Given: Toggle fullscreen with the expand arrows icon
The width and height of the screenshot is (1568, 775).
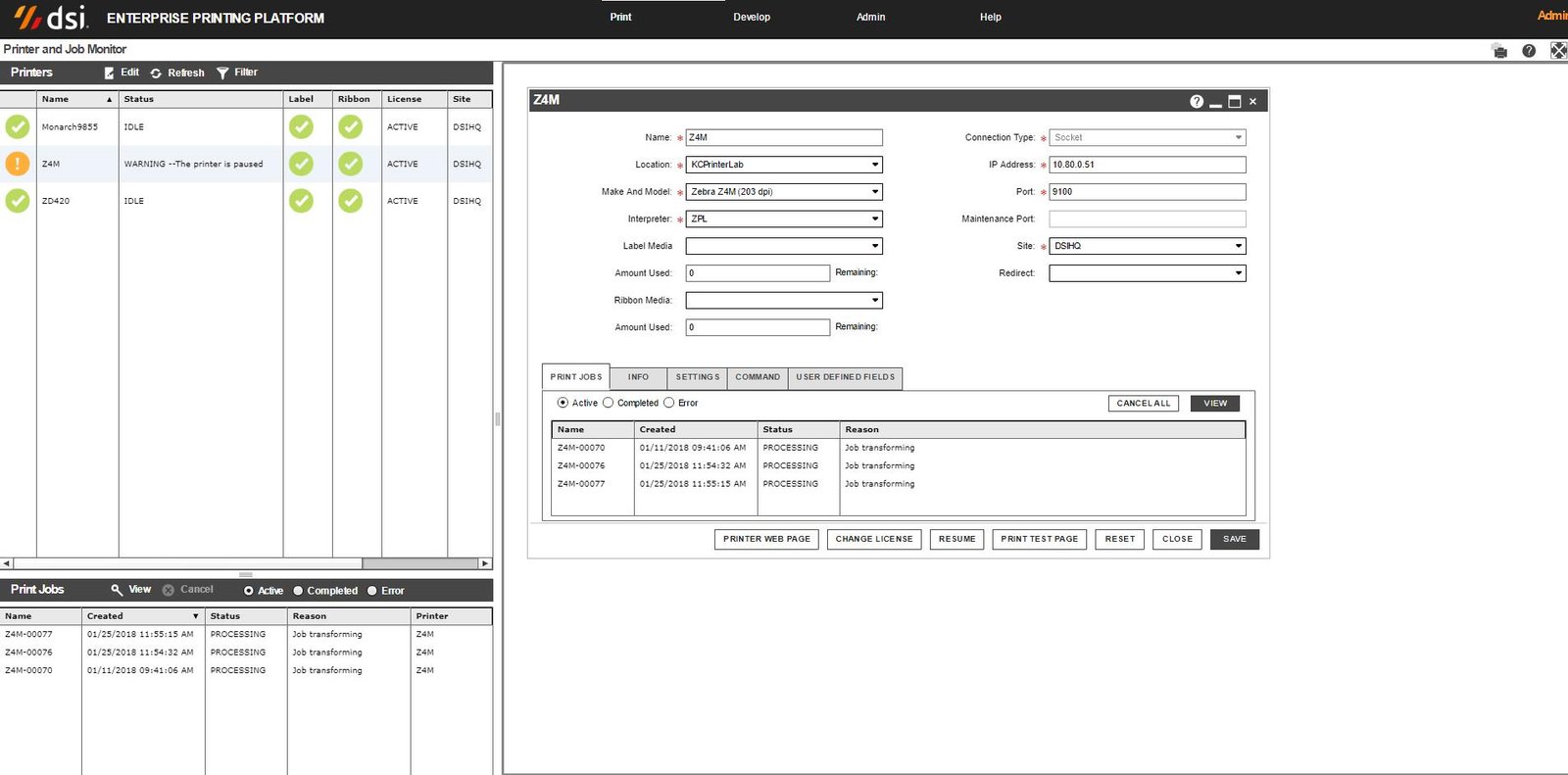Looking at the screenshot, I should [x=1558, y=50].
